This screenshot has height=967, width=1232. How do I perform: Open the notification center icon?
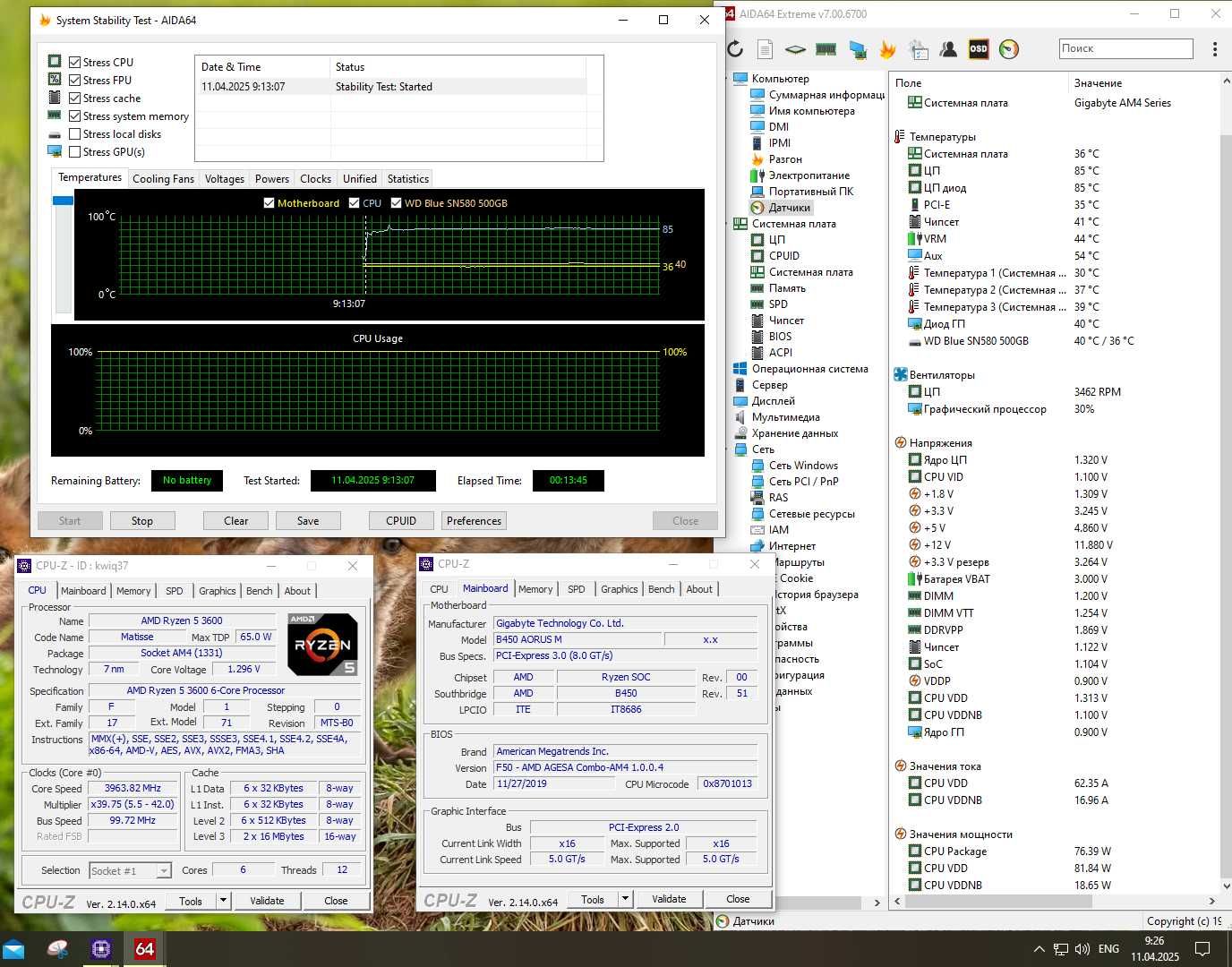(1203, 949)
